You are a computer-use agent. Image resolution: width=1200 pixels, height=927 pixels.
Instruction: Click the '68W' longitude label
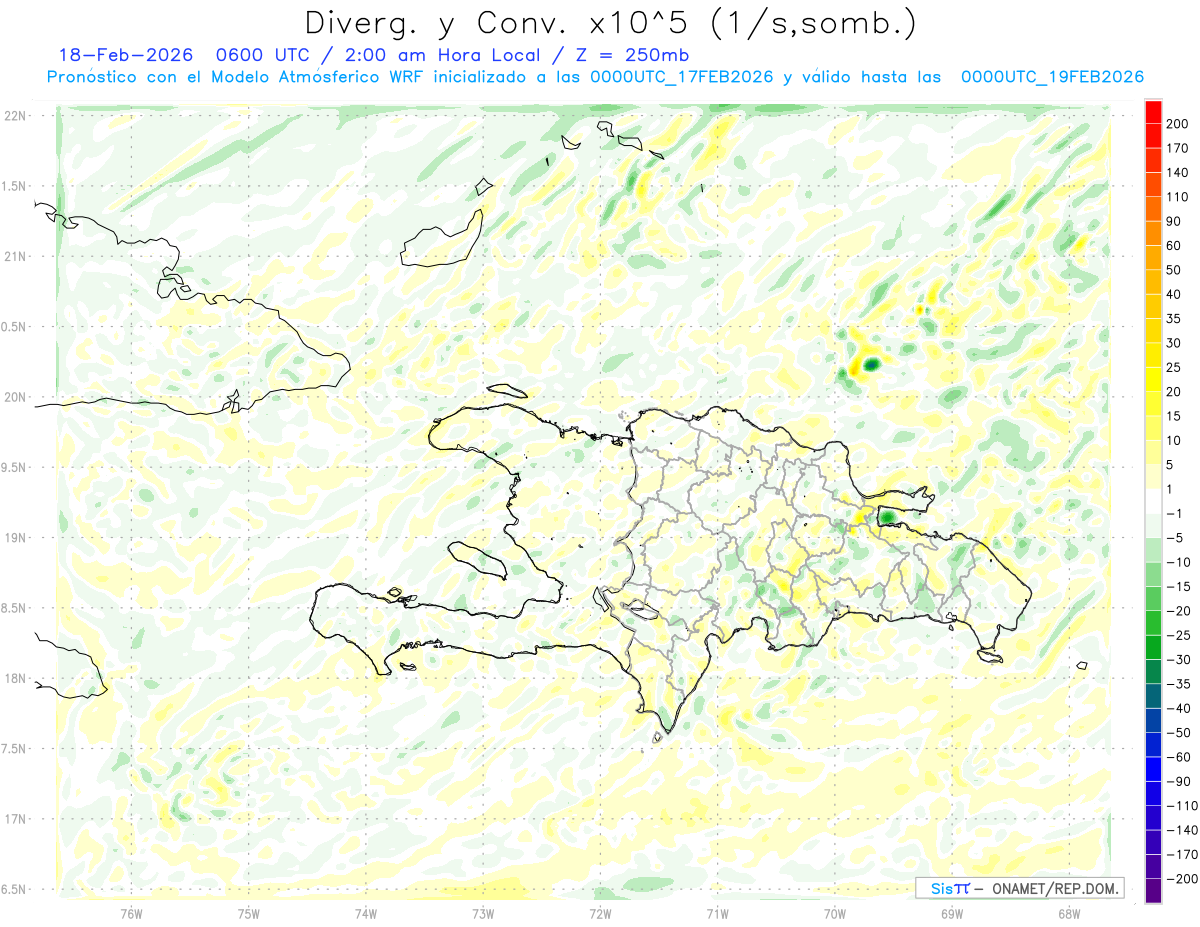[1069, 912]
